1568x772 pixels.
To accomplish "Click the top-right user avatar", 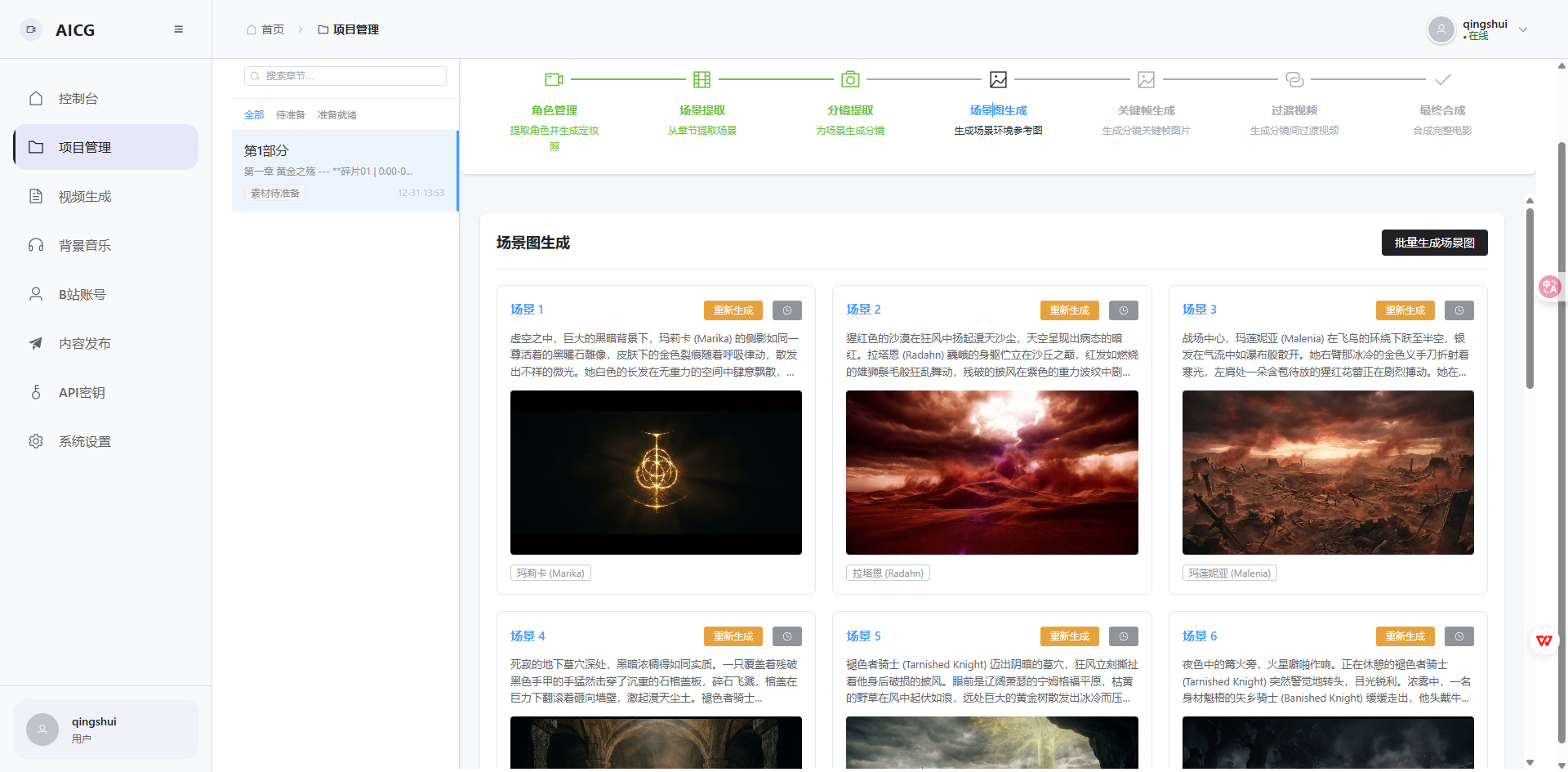I will point(1441,29).
